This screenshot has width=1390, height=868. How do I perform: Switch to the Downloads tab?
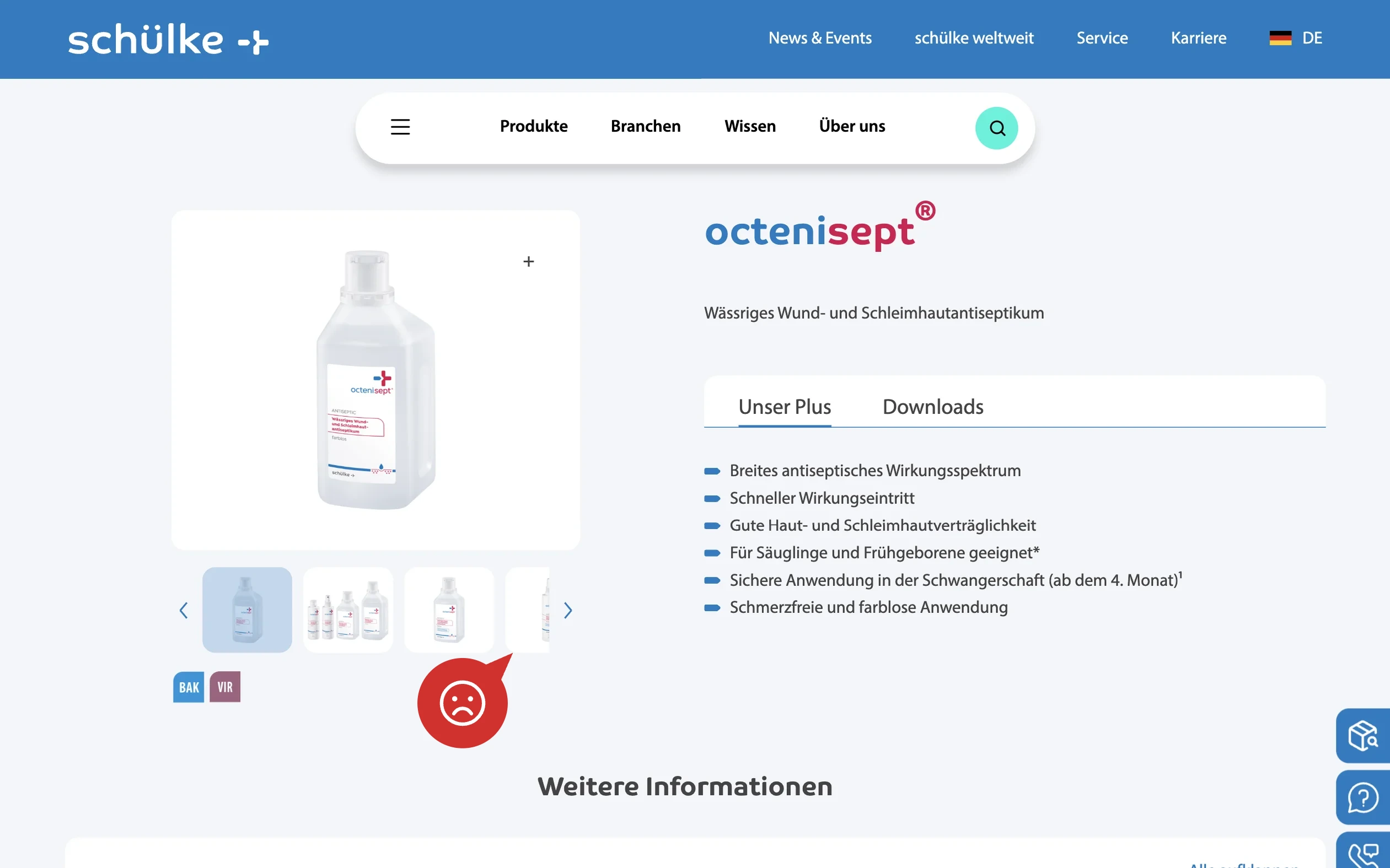[933, 407]
